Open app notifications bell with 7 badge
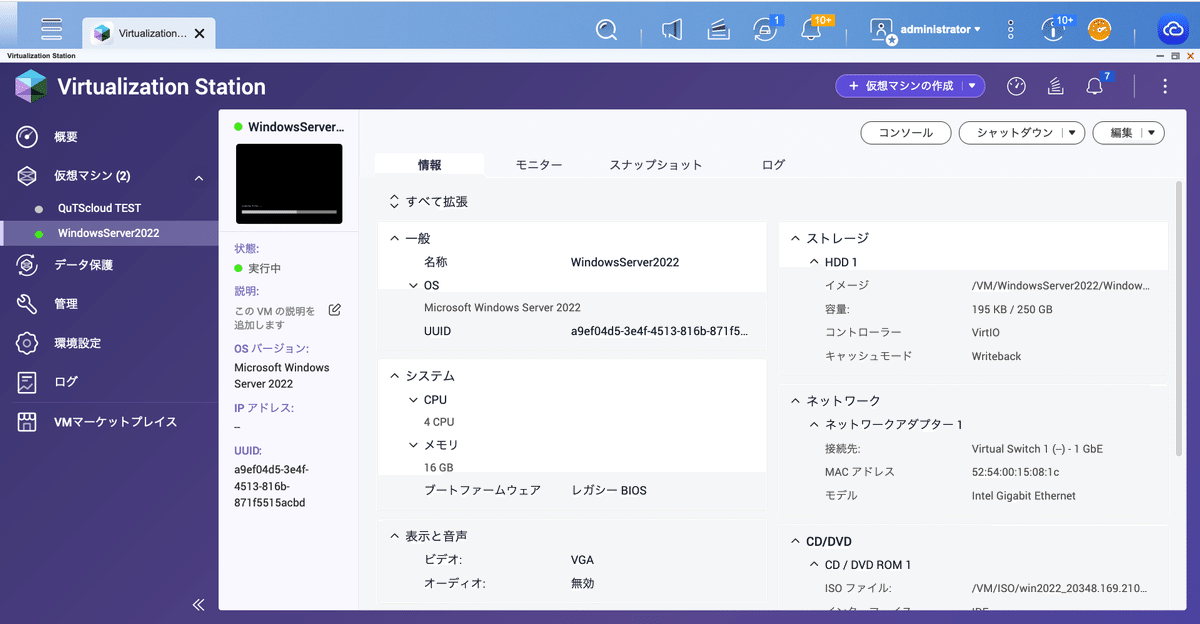The height and width of the screenshot is (624, 1200). click(1097, 85)
